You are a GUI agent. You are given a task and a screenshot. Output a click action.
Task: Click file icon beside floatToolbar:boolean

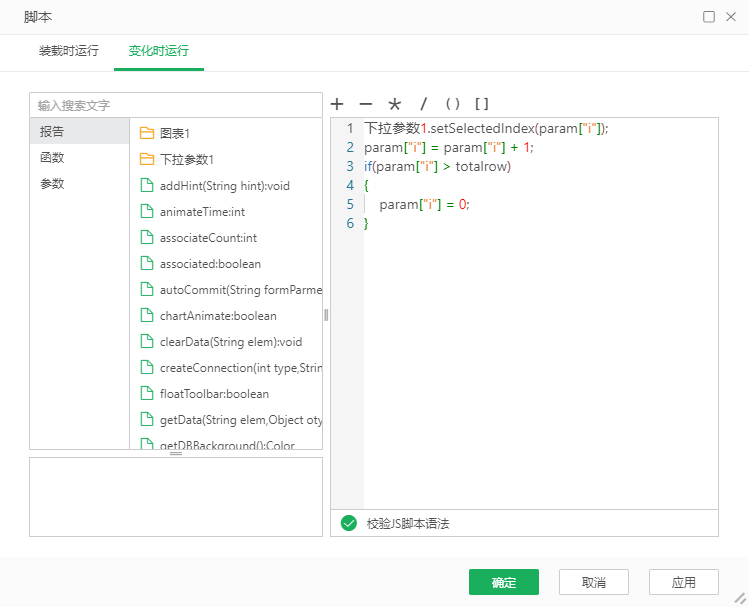coord(147,394)
